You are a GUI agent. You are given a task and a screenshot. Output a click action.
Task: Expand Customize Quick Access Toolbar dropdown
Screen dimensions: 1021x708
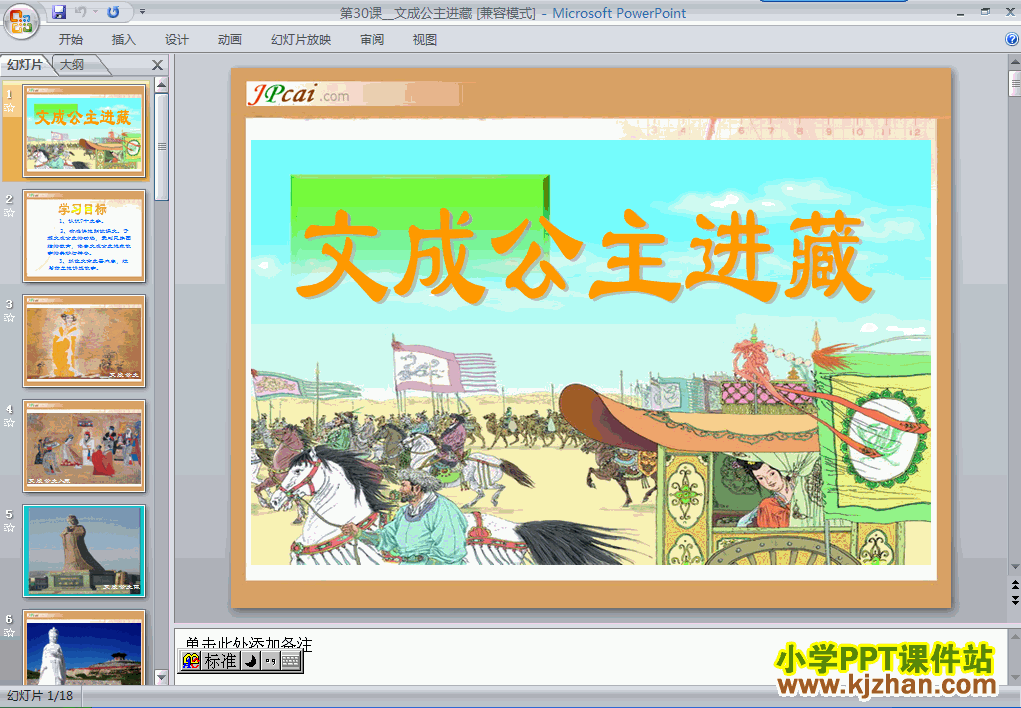(x=143, y=12)
